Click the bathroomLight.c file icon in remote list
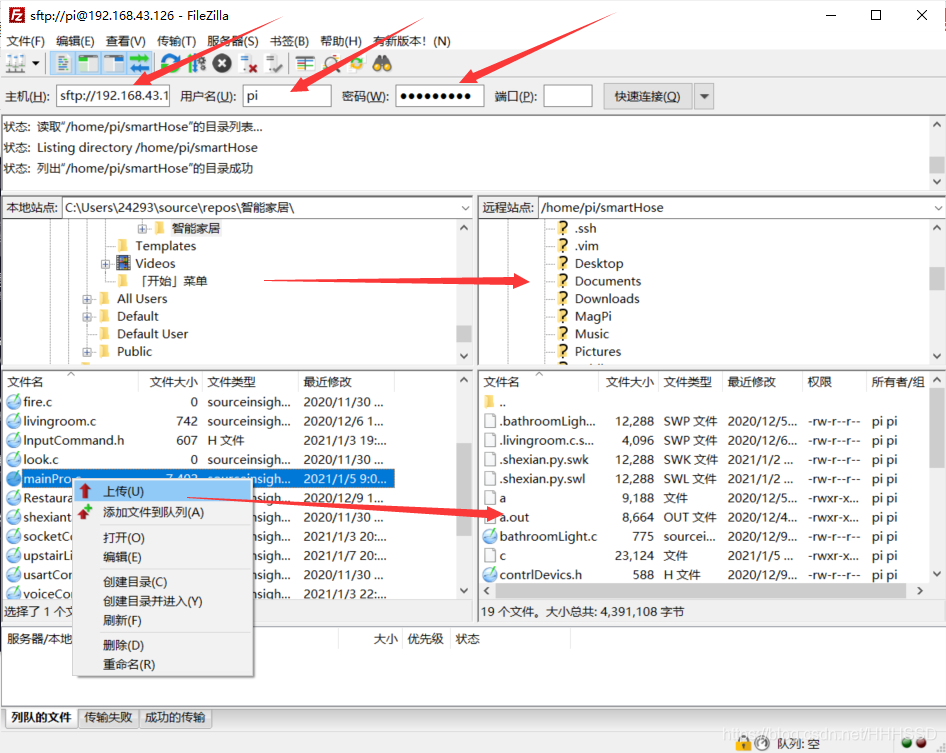Screen dimensions: 946x753 (x=490, y=536)
